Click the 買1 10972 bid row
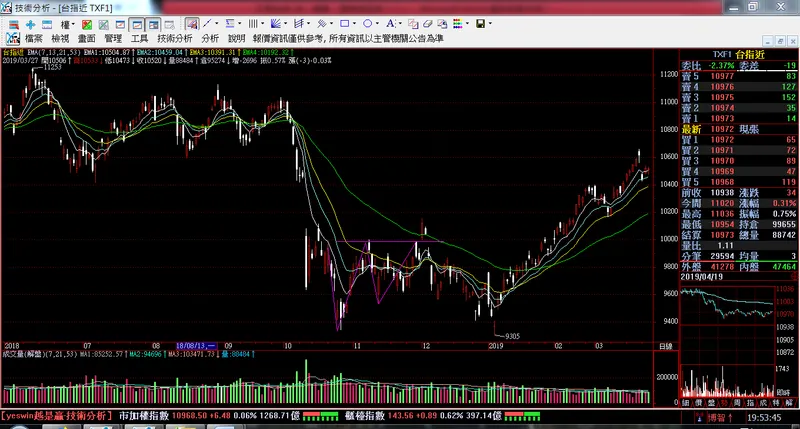The width and height of the screenshot is (800, 429). click(x=739, y=139)
